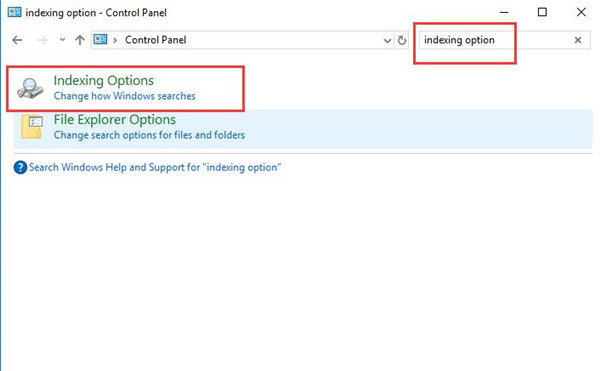Click the blue help question mark icon

click(x=20, y=168)
